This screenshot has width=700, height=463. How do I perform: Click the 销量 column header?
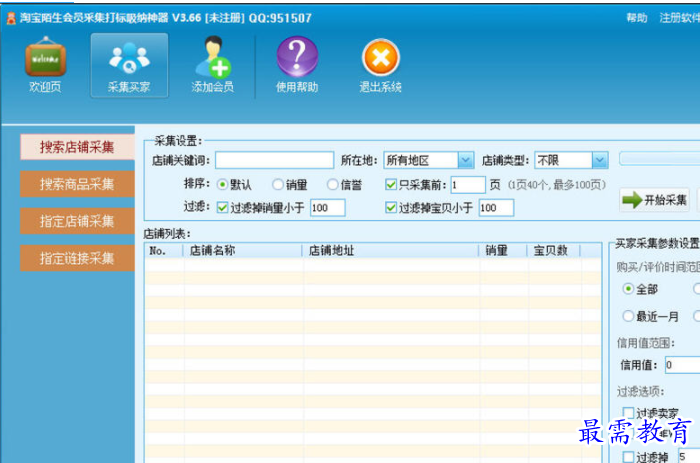coord(503,250)
